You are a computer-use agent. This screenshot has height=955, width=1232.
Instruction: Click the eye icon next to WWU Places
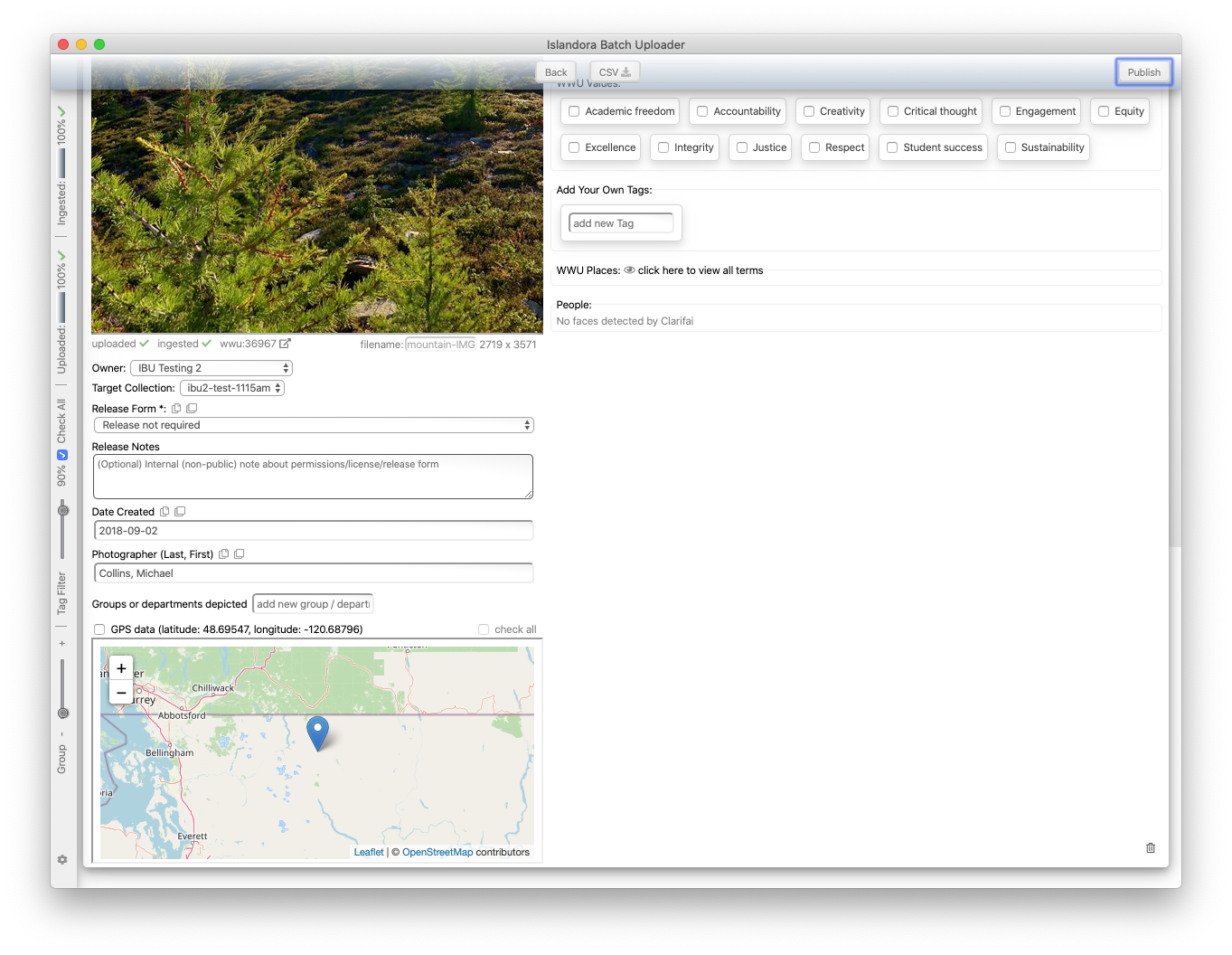point(629,270)
